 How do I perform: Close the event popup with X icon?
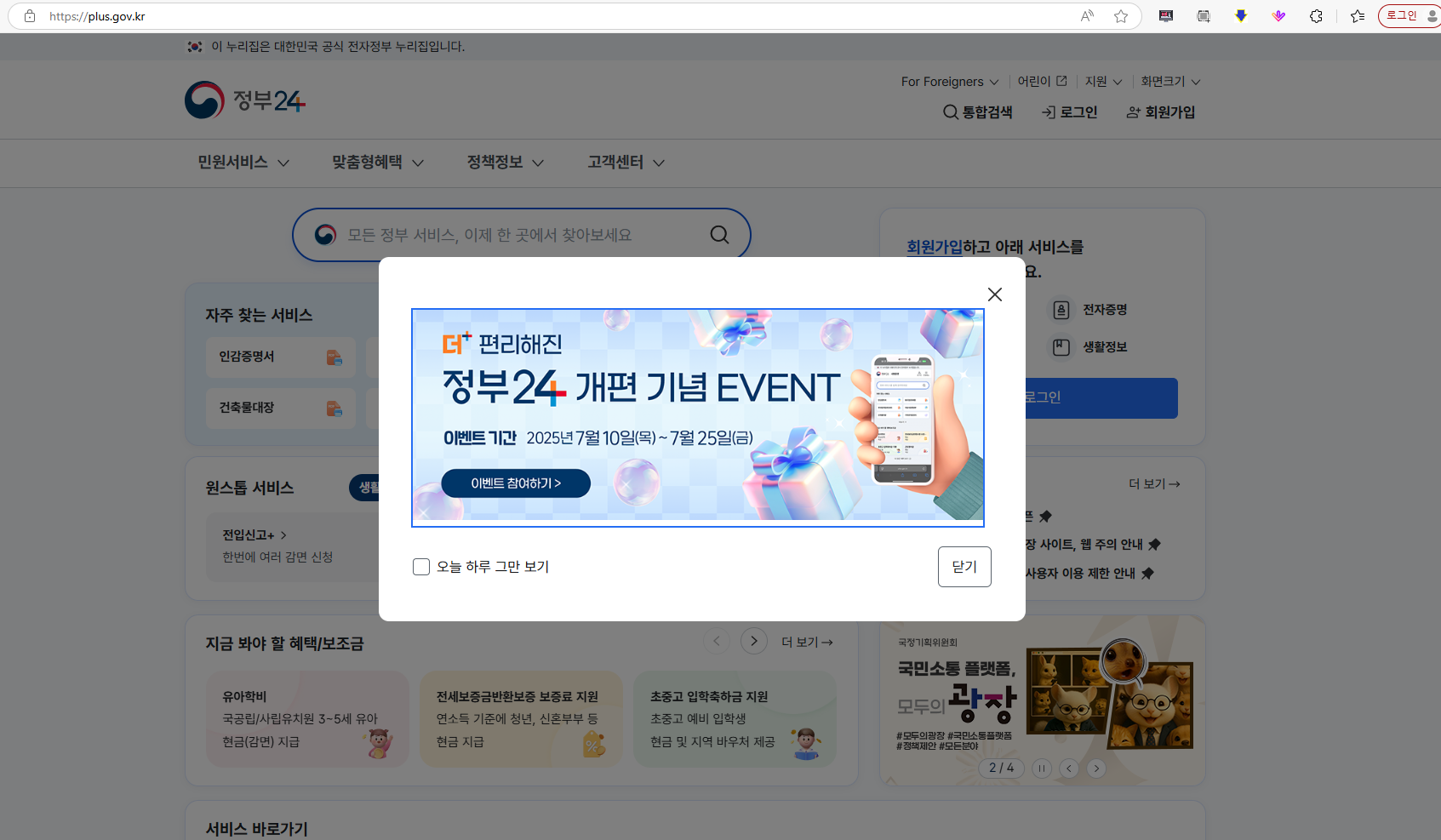pyautogui.click(x=994, y=294)
